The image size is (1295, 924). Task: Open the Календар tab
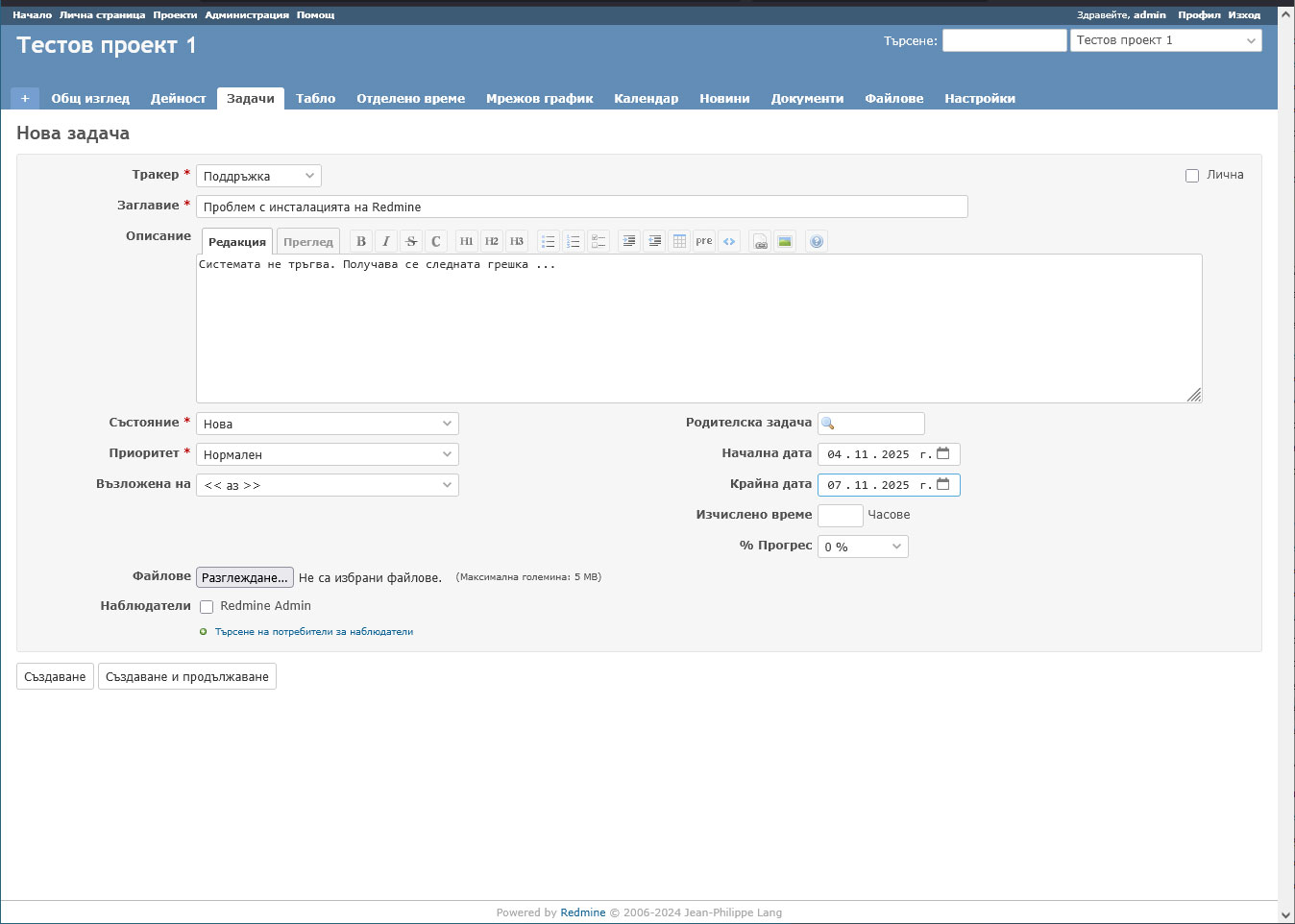647,98
